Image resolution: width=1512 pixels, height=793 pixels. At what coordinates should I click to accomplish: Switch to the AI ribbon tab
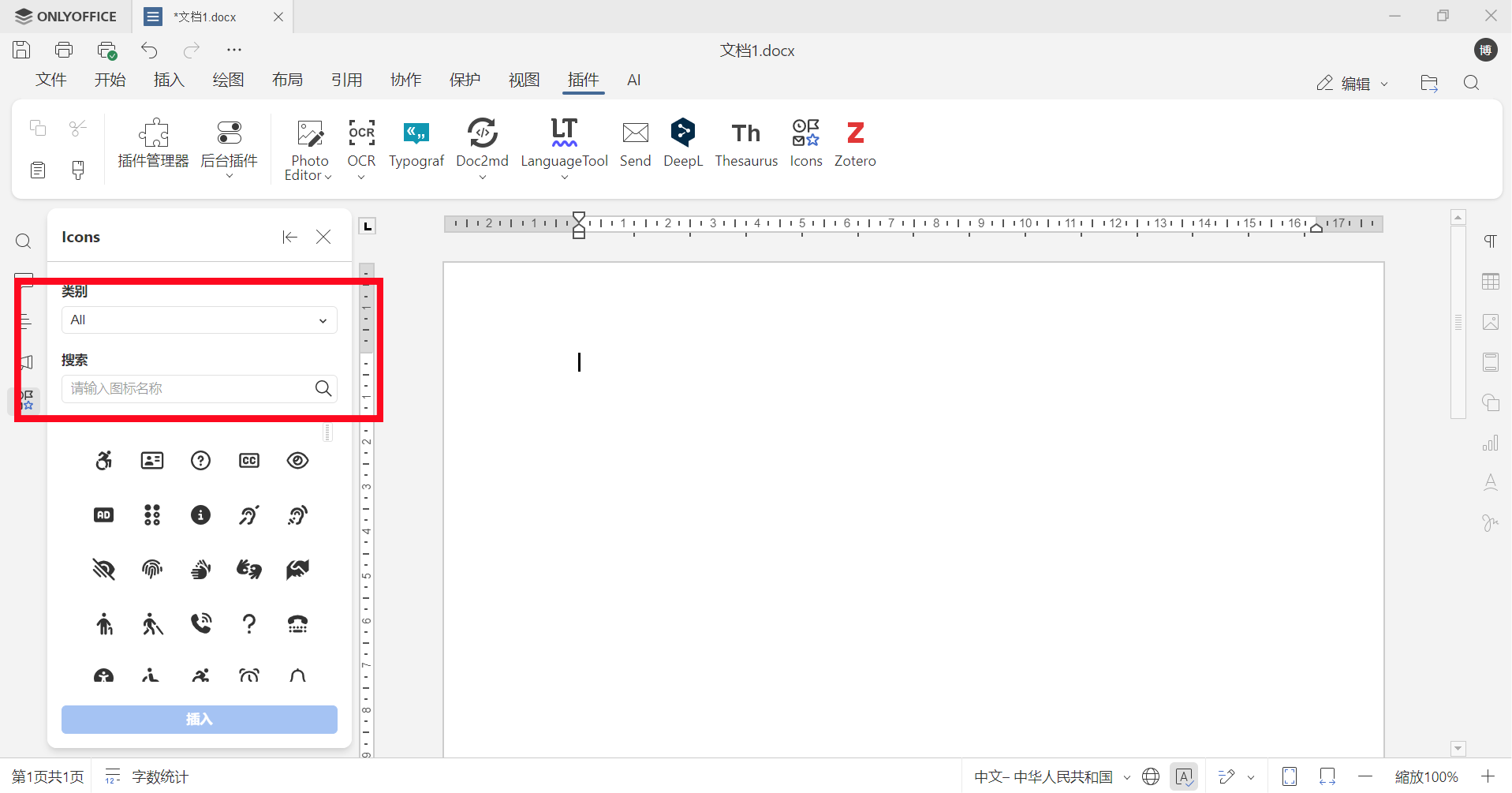[x=633, y=80]
